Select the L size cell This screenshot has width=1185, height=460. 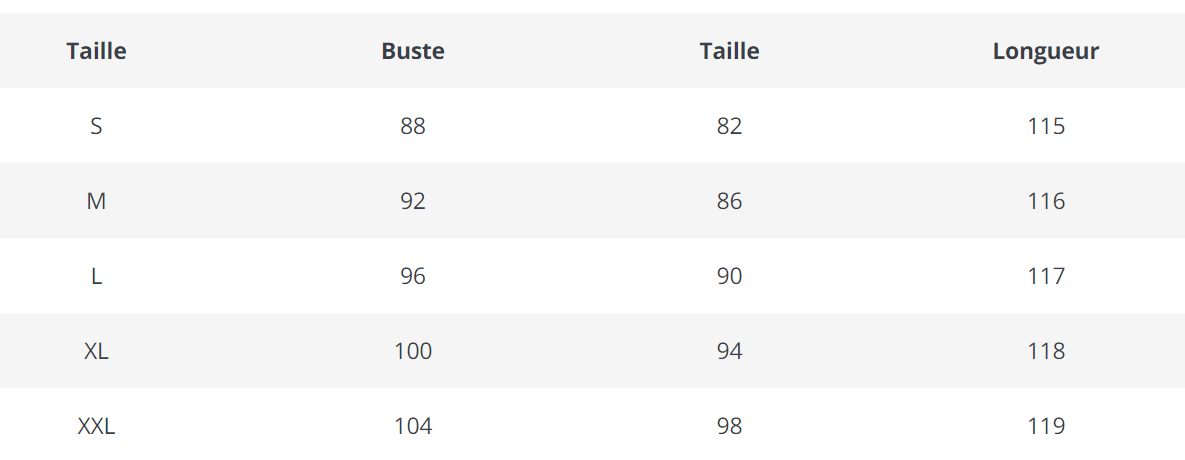point(96,276)
